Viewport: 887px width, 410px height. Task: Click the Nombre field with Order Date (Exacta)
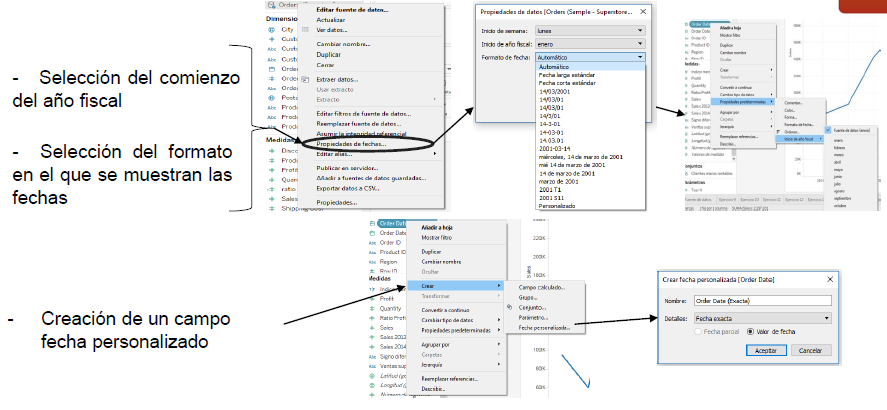point(763,301)
